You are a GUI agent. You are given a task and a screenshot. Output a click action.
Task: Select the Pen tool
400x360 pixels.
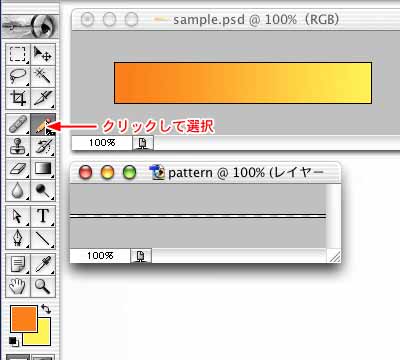click(x=18, y=238)
